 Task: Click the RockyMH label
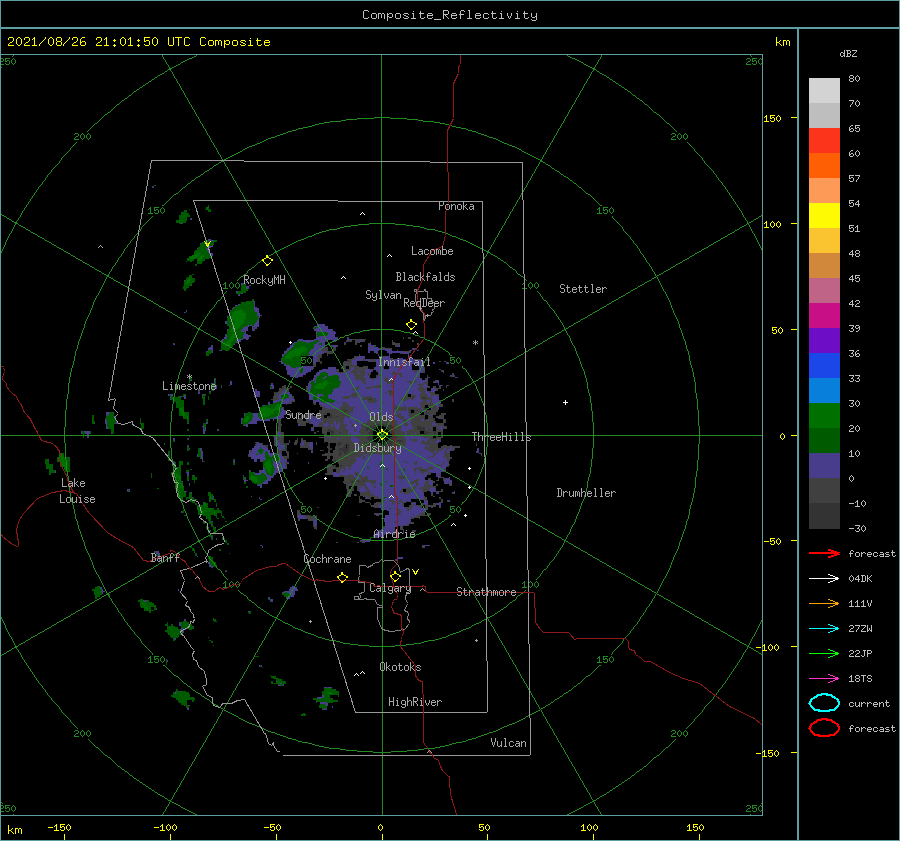264,280
